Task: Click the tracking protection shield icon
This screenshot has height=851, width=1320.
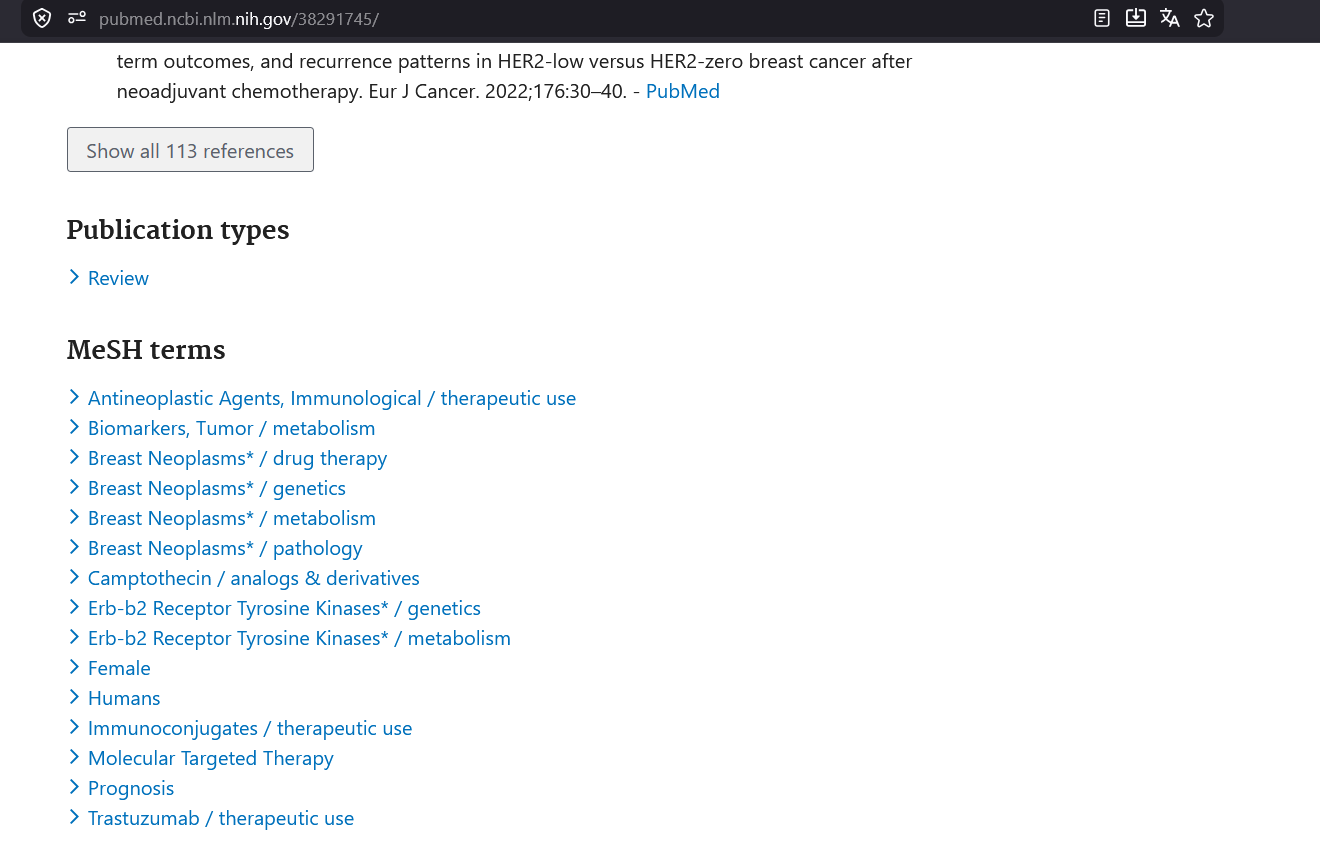Action: tap(42, 18)
